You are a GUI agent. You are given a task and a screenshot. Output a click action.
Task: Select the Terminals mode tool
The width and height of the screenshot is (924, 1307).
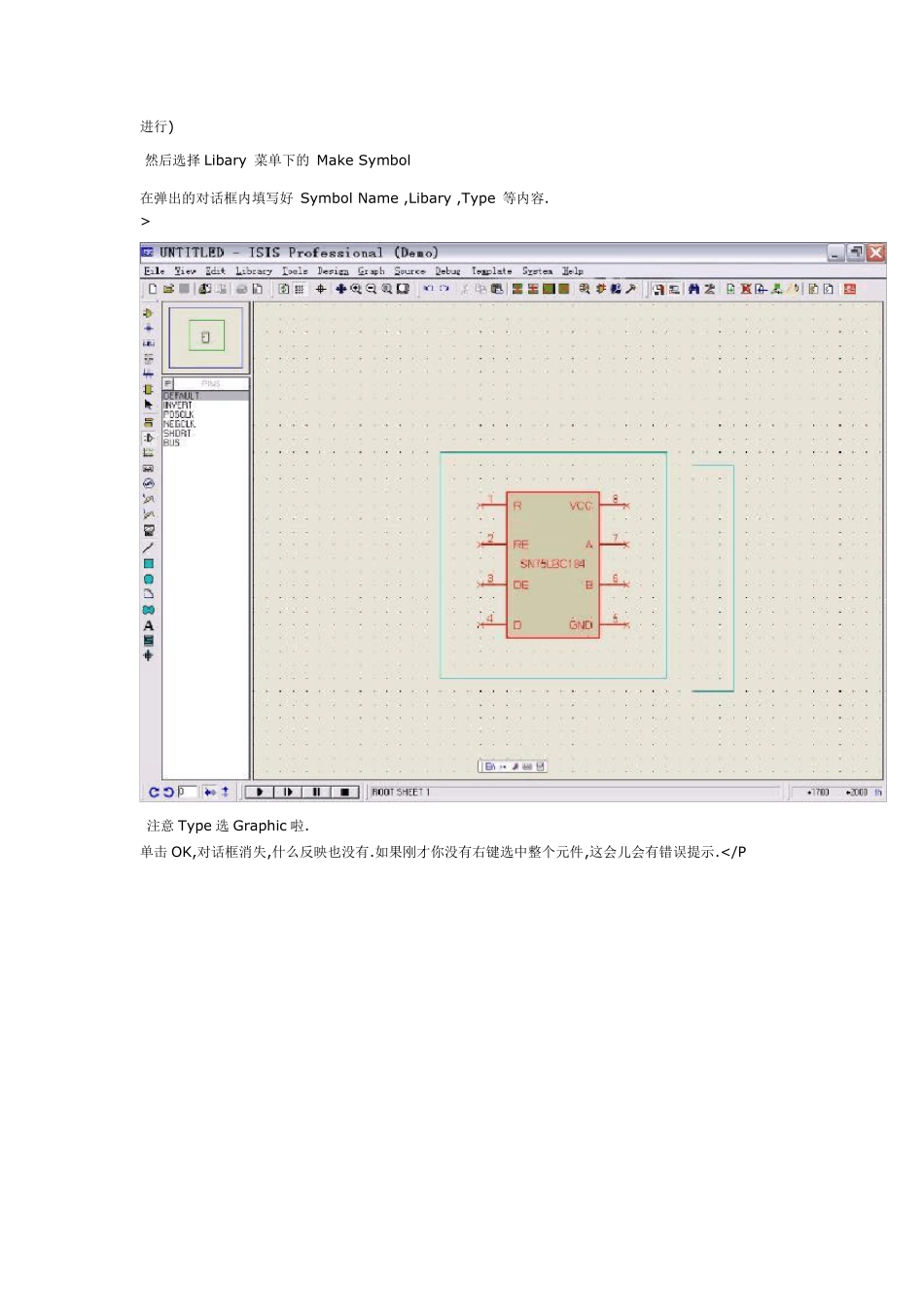148,423
